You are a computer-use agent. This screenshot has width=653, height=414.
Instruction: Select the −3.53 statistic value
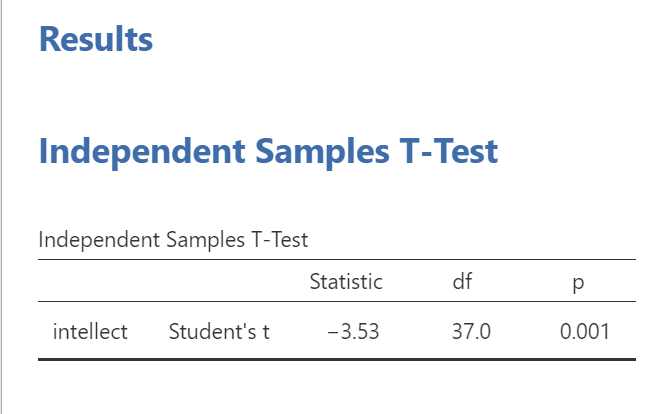[x=353, y=331]
